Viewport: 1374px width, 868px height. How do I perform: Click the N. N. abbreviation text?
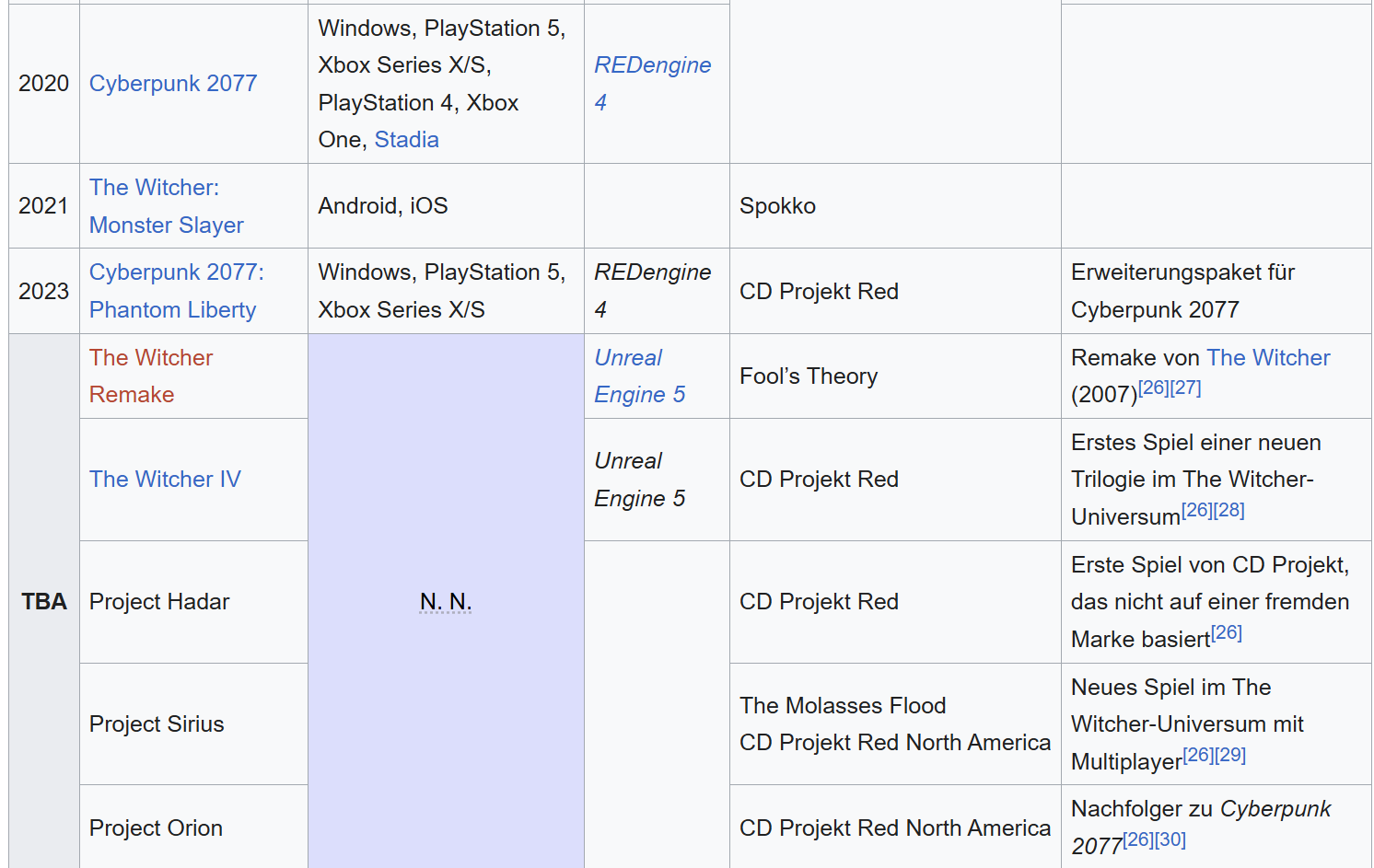(446, 602)
